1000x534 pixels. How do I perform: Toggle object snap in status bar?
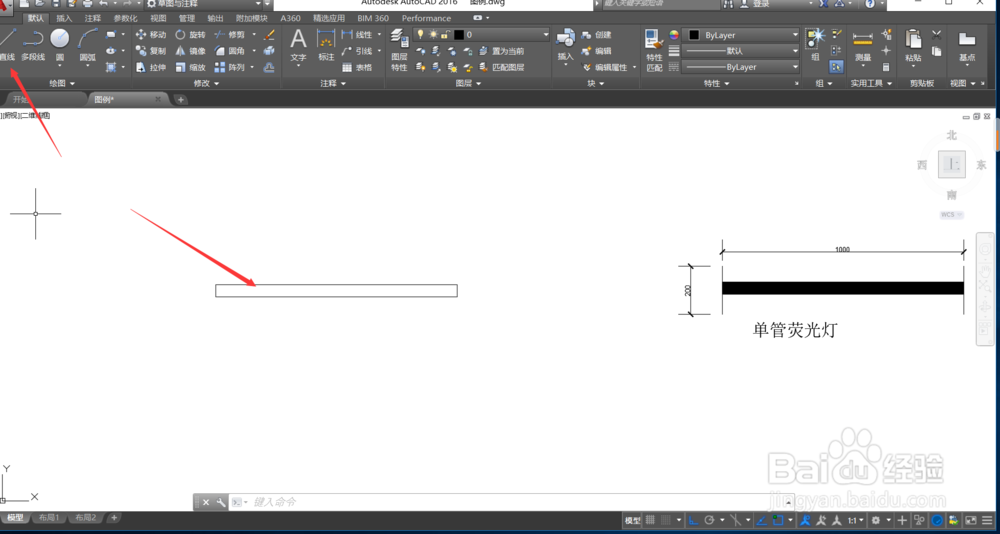point(778,520)
